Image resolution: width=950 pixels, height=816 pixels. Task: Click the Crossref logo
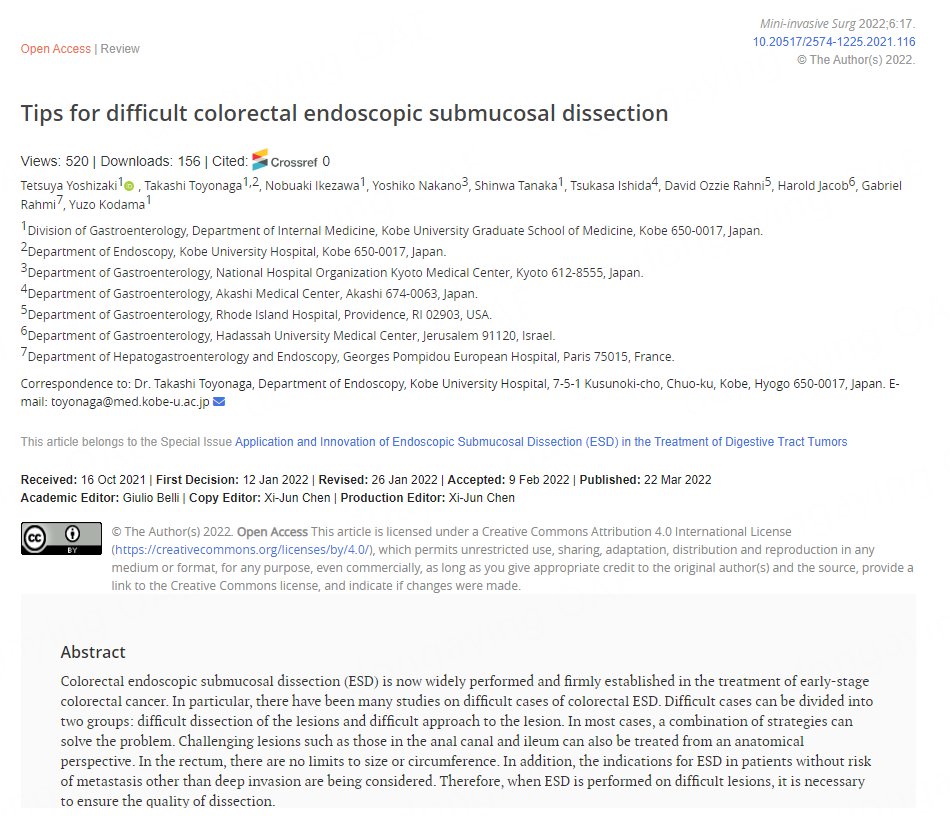click(x=285, y=160)
